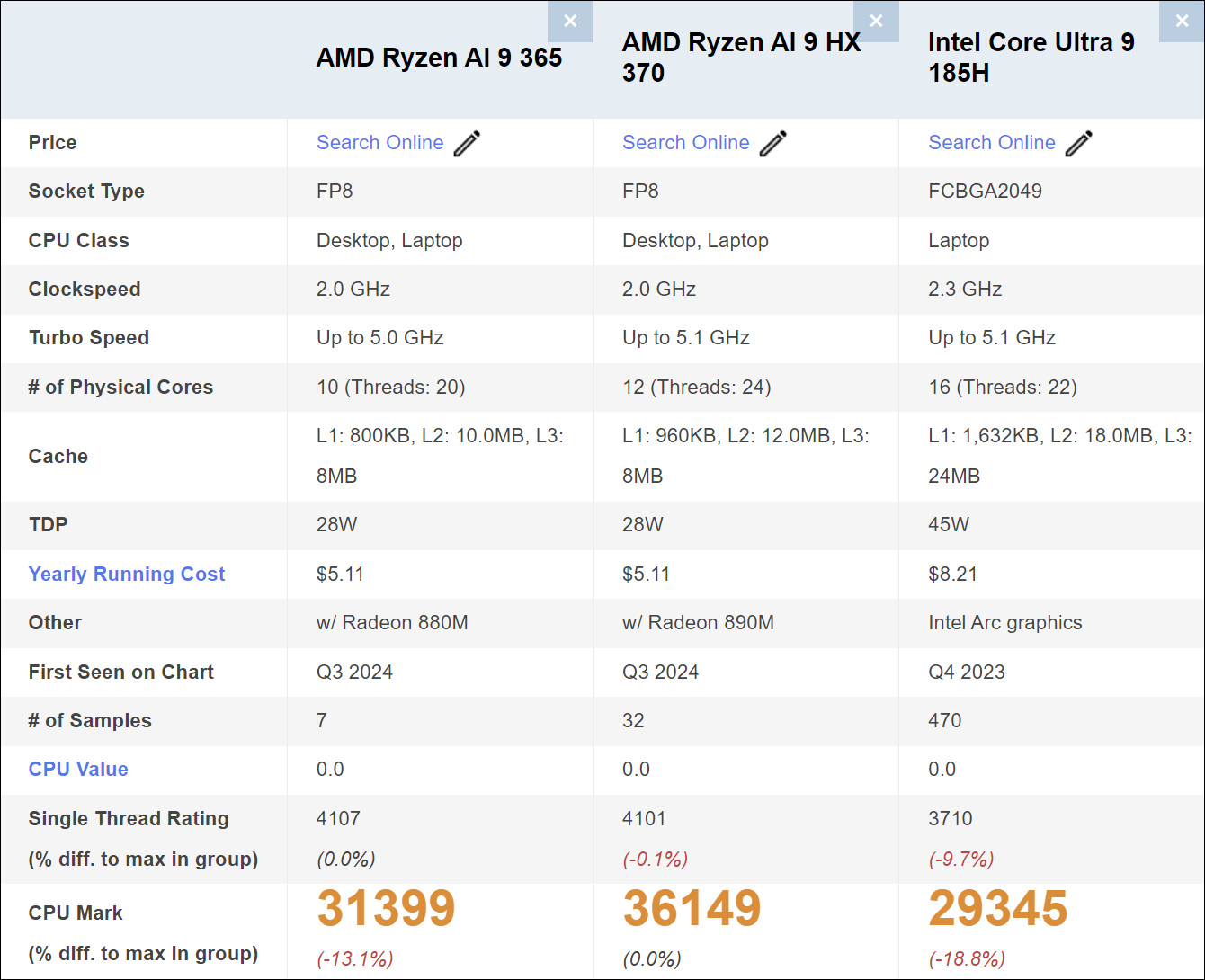This screenshot has height=980, width=1205.
Task: Click the CPU Mark score 31399
Action: point(386,908)
